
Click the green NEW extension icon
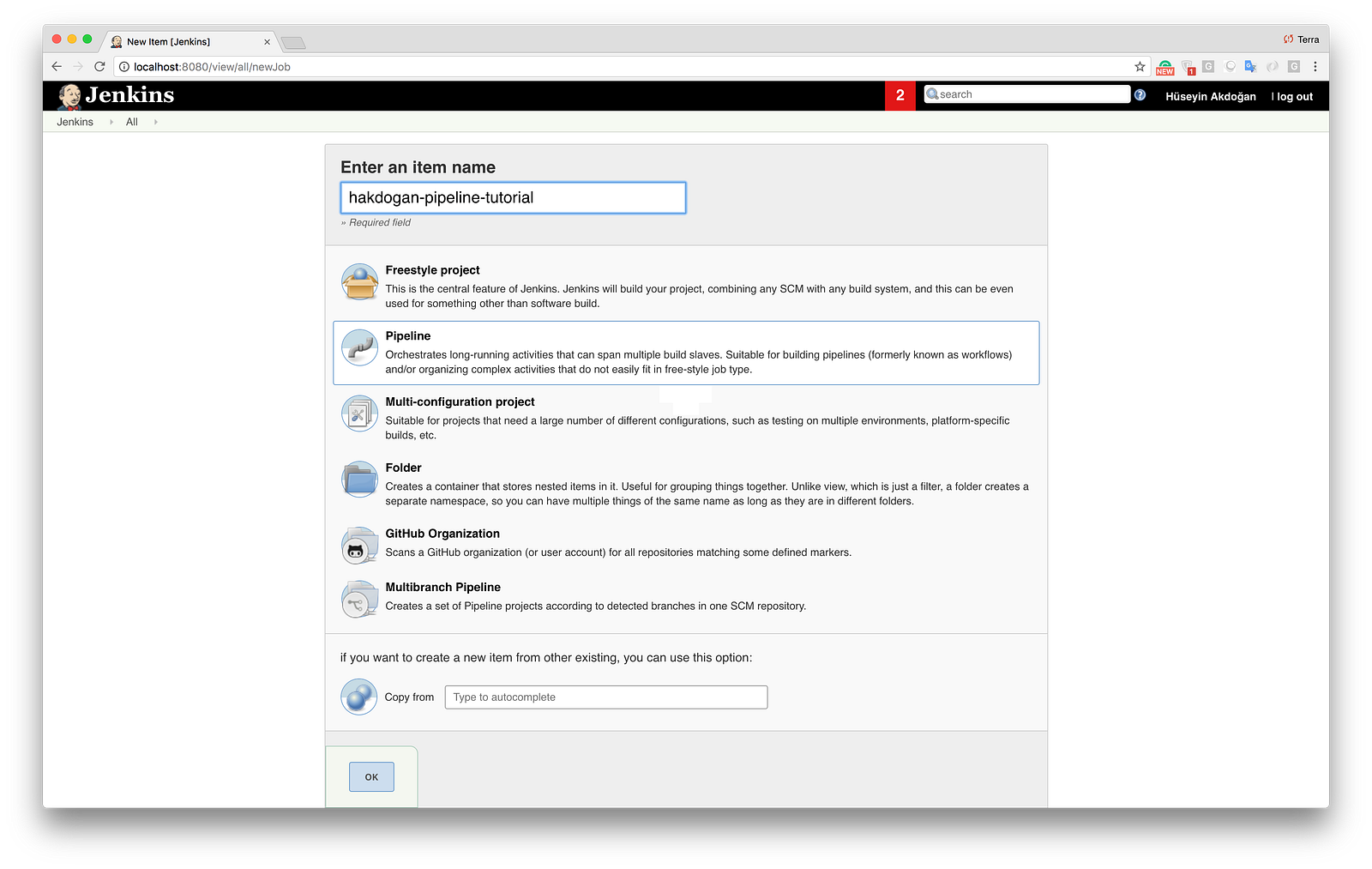coord(1165,67)
